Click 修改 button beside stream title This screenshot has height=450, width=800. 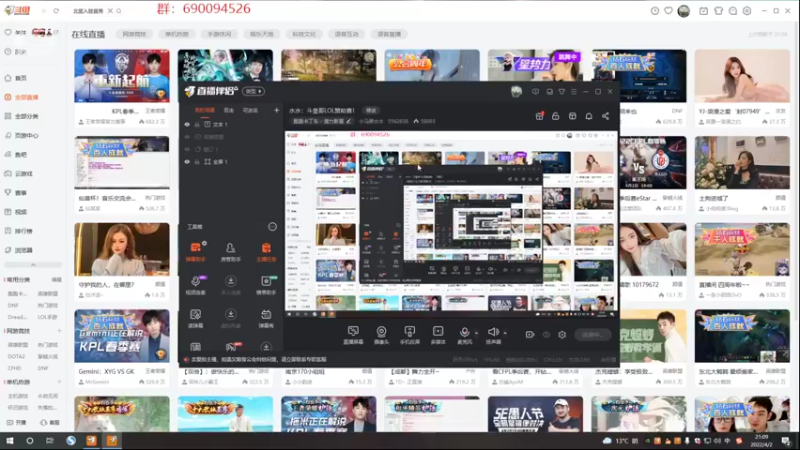[x=371, y=110]
